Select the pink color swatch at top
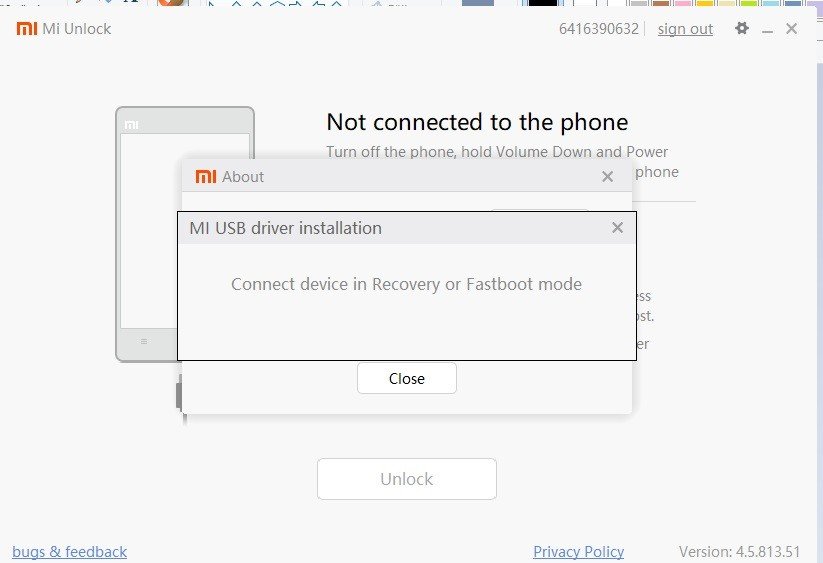823x563 pixels. (x=682, y=3)
